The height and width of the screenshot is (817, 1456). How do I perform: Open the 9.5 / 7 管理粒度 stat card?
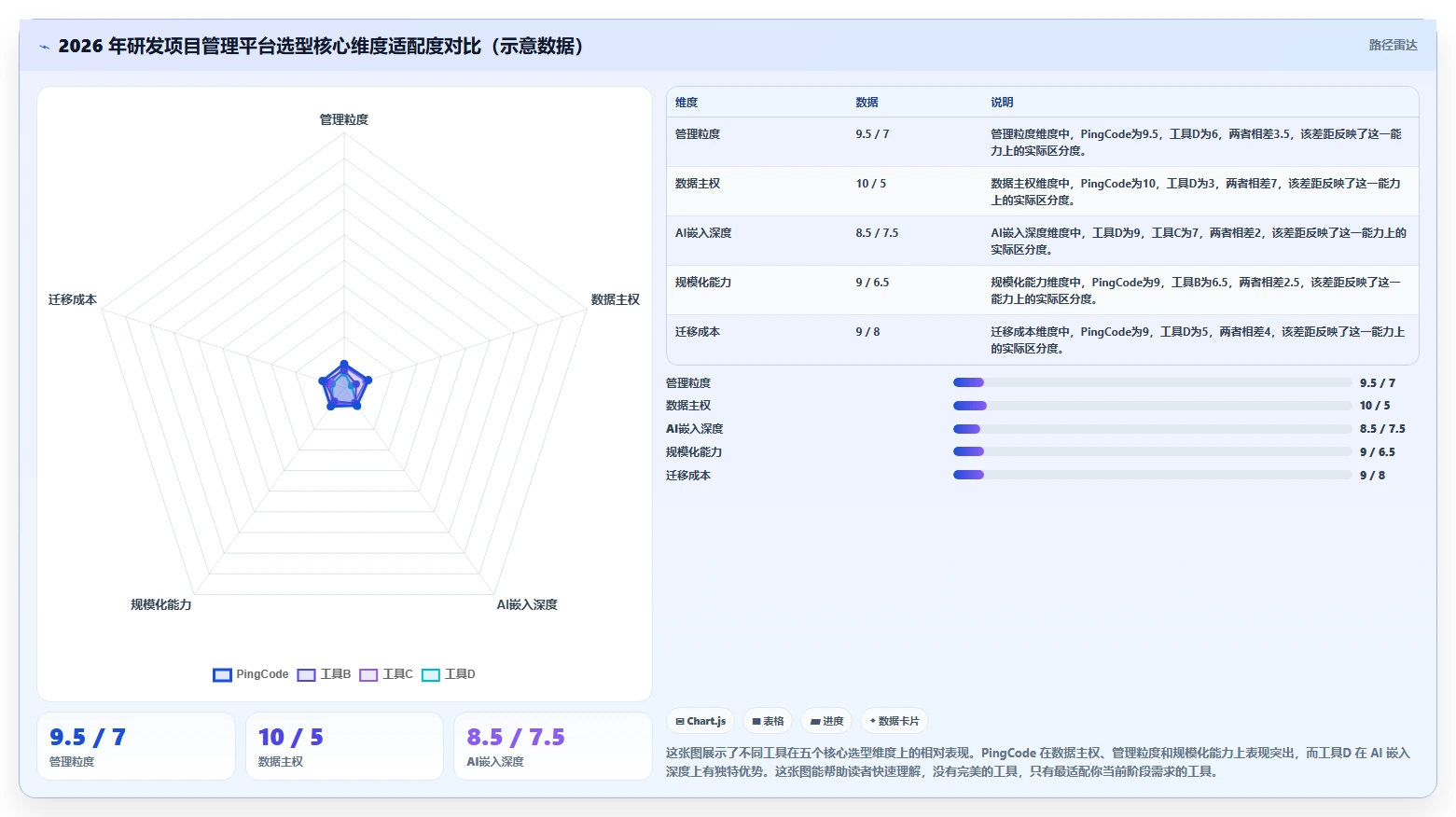136,746
